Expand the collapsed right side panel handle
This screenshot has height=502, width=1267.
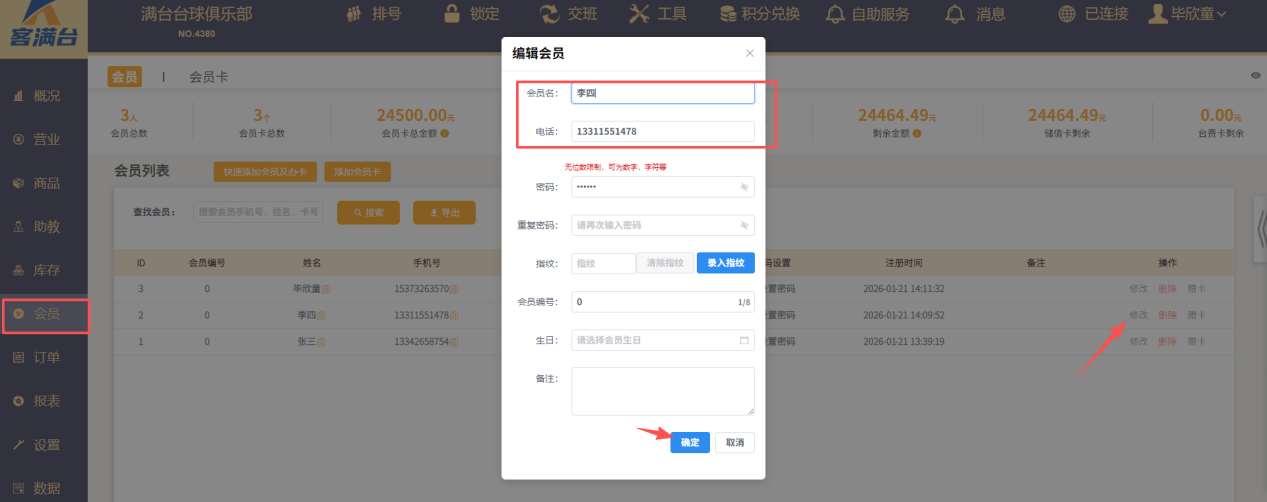pyautogui.click(x=1260, y=231)
